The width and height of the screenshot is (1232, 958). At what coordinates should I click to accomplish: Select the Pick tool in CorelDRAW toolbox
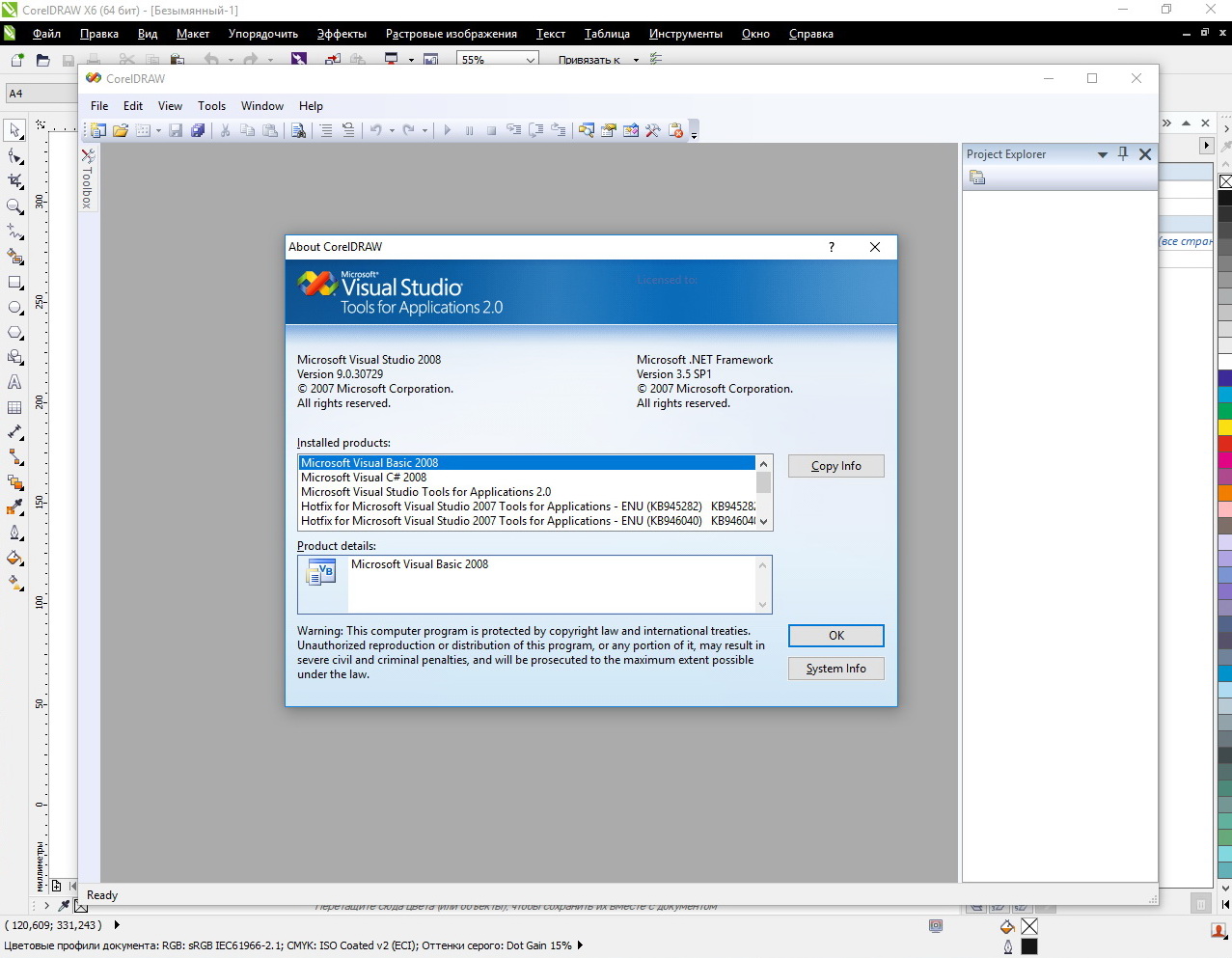(x=14, y=130)
